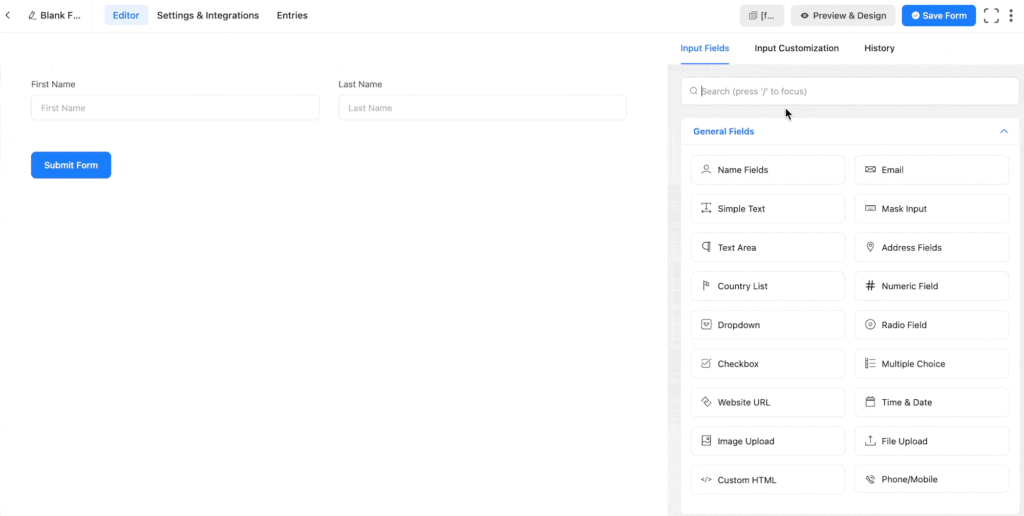The height and width of the screenshot is (516, 1024).
Task: Add a Radio Field element
Action: [931, 325]
